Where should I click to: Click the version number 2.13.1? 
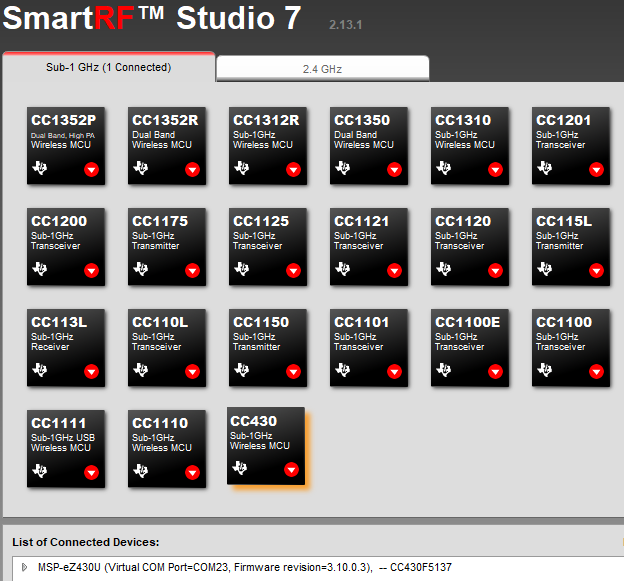coord(345,25)
